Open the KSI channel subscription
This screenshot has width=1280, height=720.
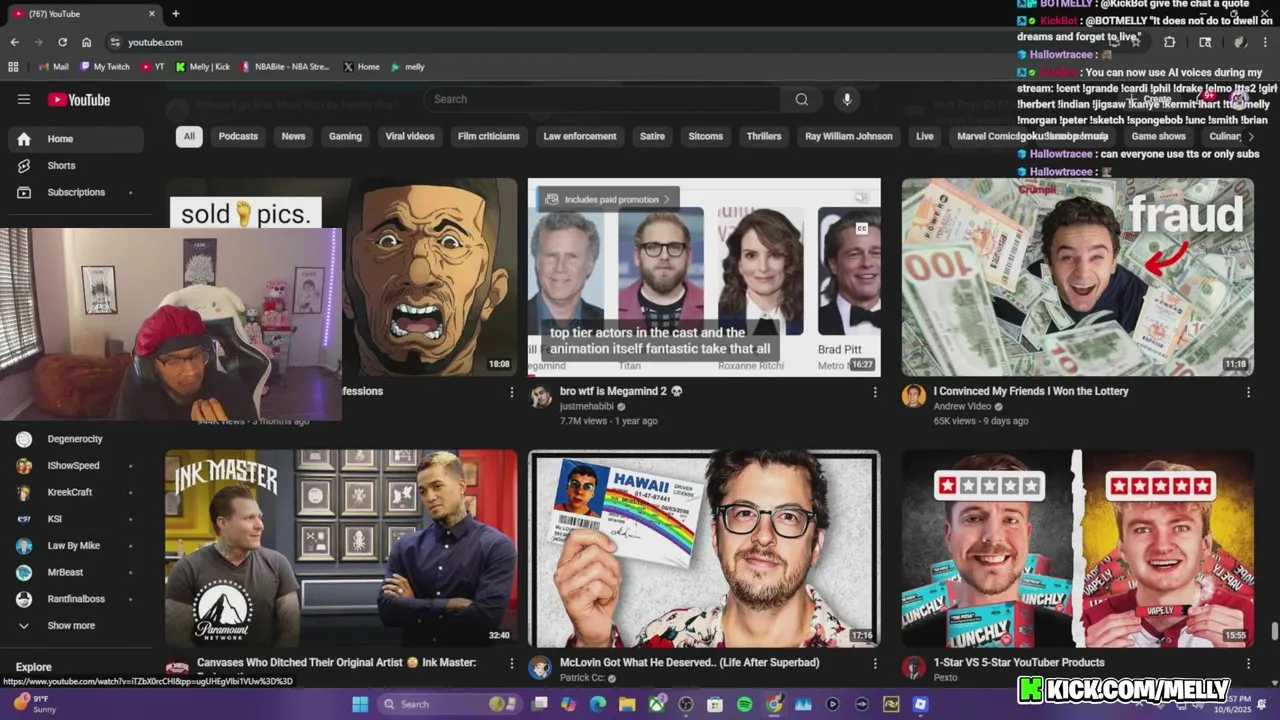(x=76, y=519)
